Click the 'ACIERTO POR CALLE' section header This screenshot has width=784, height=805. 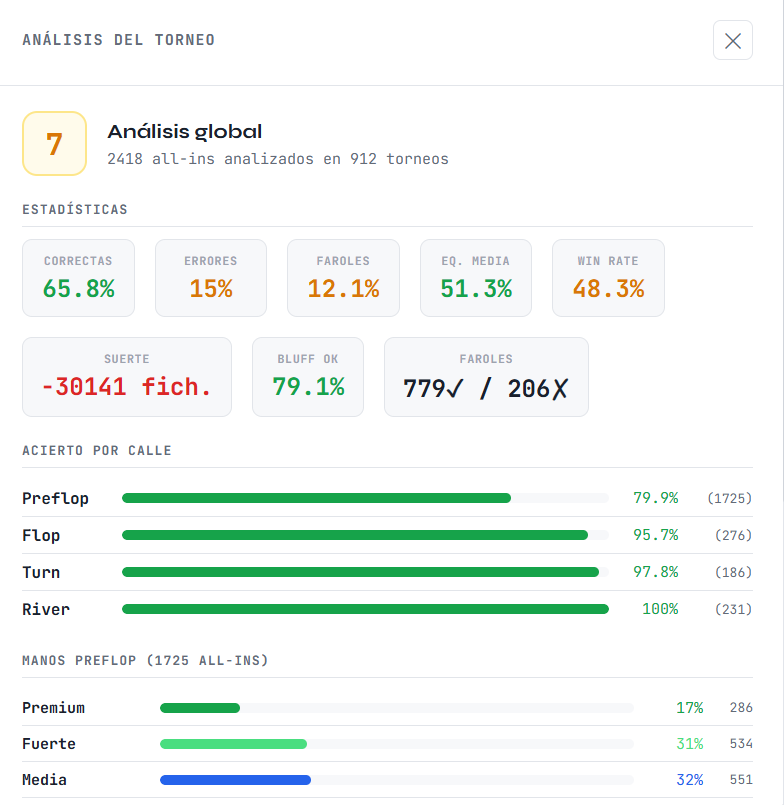click(x=97, y=451)
